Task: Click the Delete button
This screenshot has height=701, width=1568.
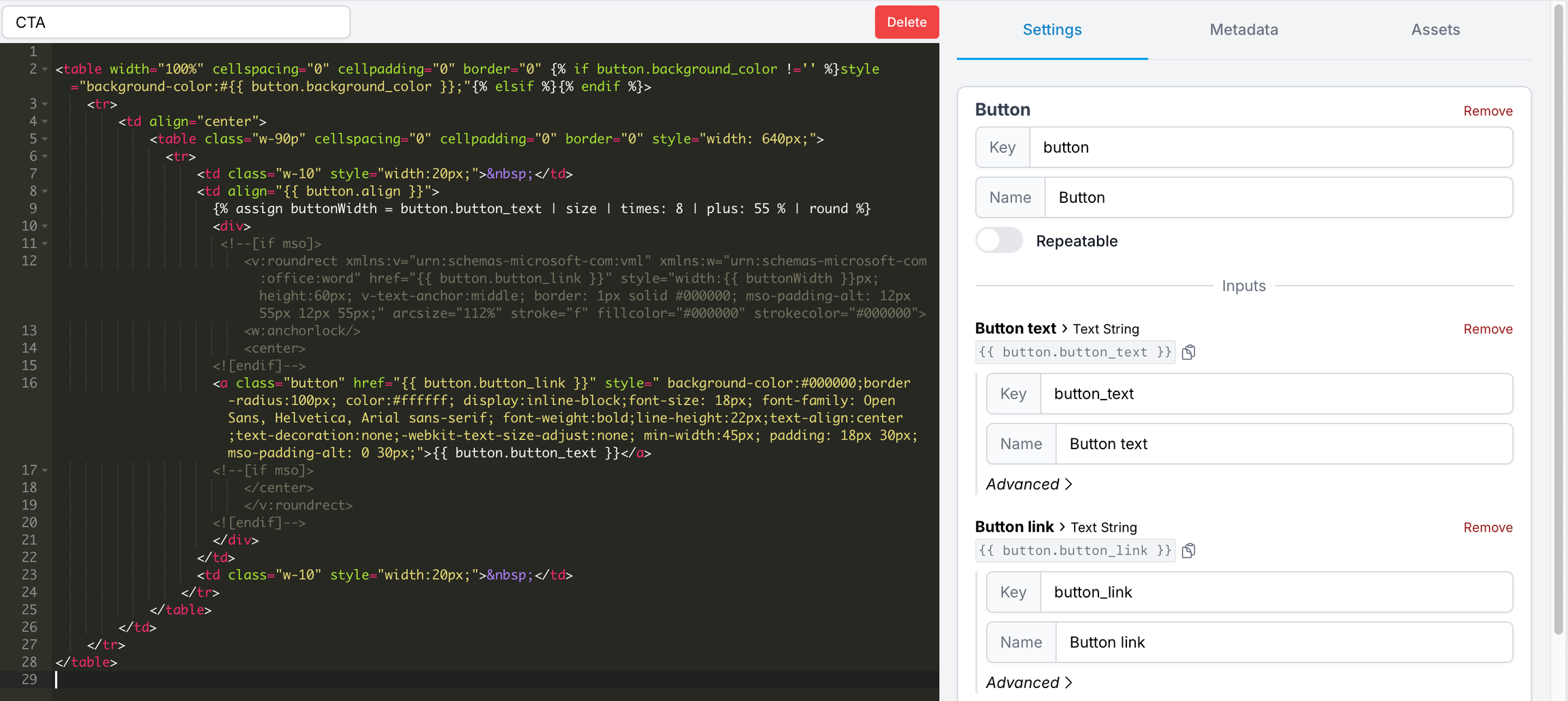Action: click(x=906, y=22)
